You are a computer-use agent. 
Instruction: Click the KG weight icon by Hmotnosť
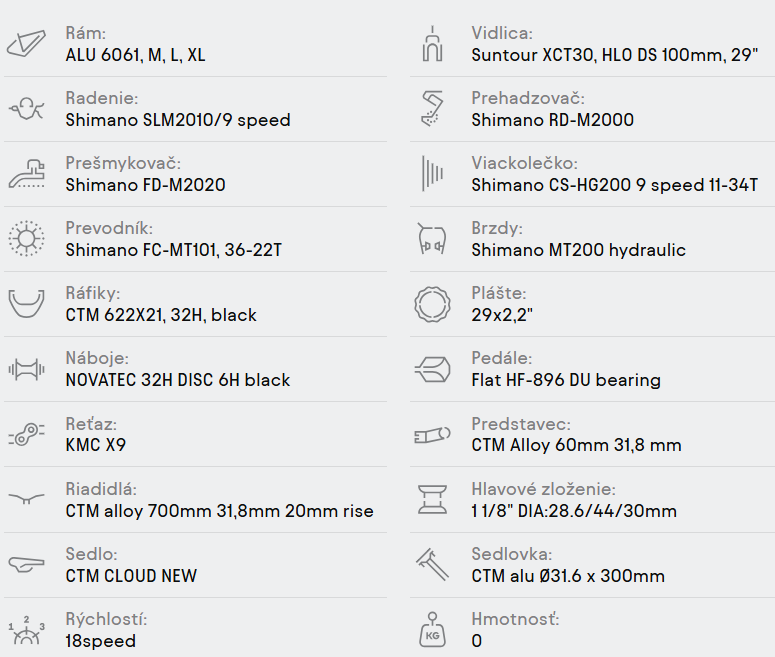(433, 630)
